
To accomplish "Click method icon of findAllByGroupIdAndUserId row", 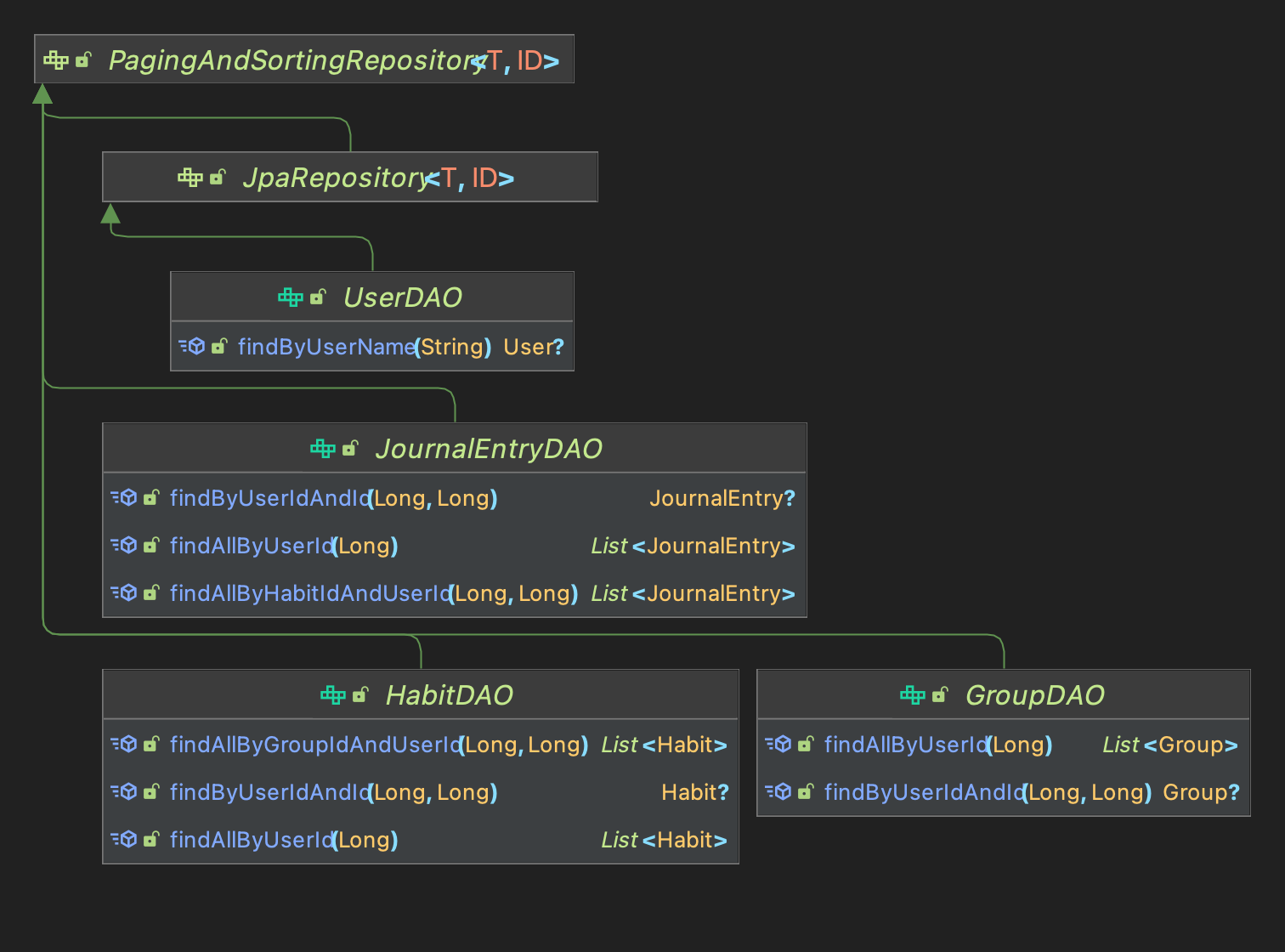I will 124,744.
